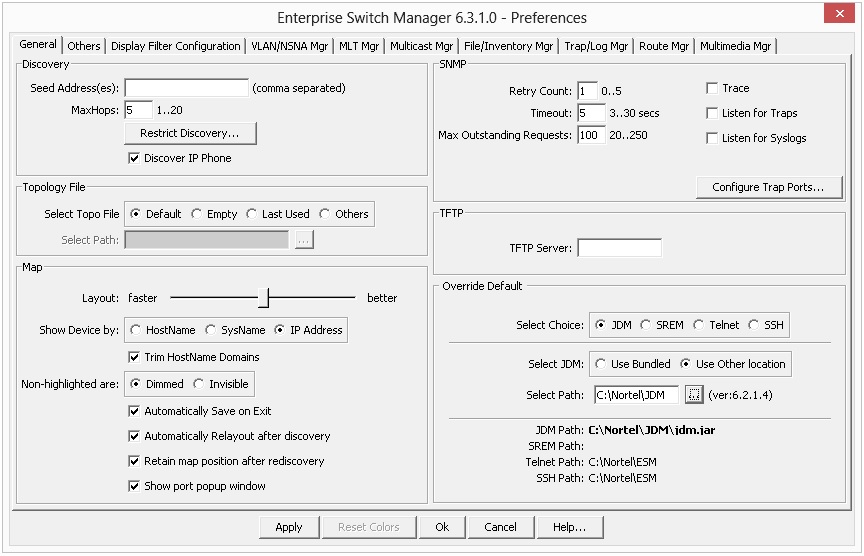Click the C:\Nortel\JDM path field
The height and width of the screenshot is (556, 864).
click(x=636, y=395)
